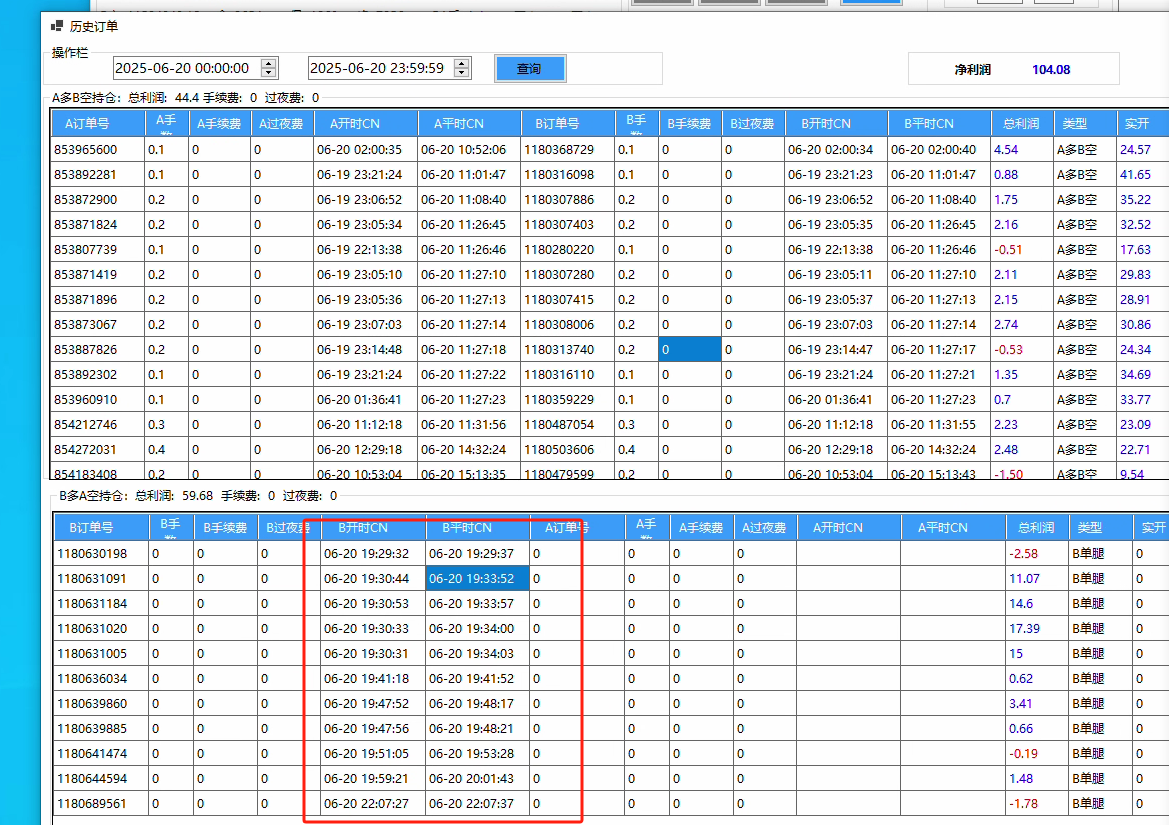This screenshot has width=1169, height=825.
Task: Sort bottom table by B订单号 column header
Action: coord(91,527)
